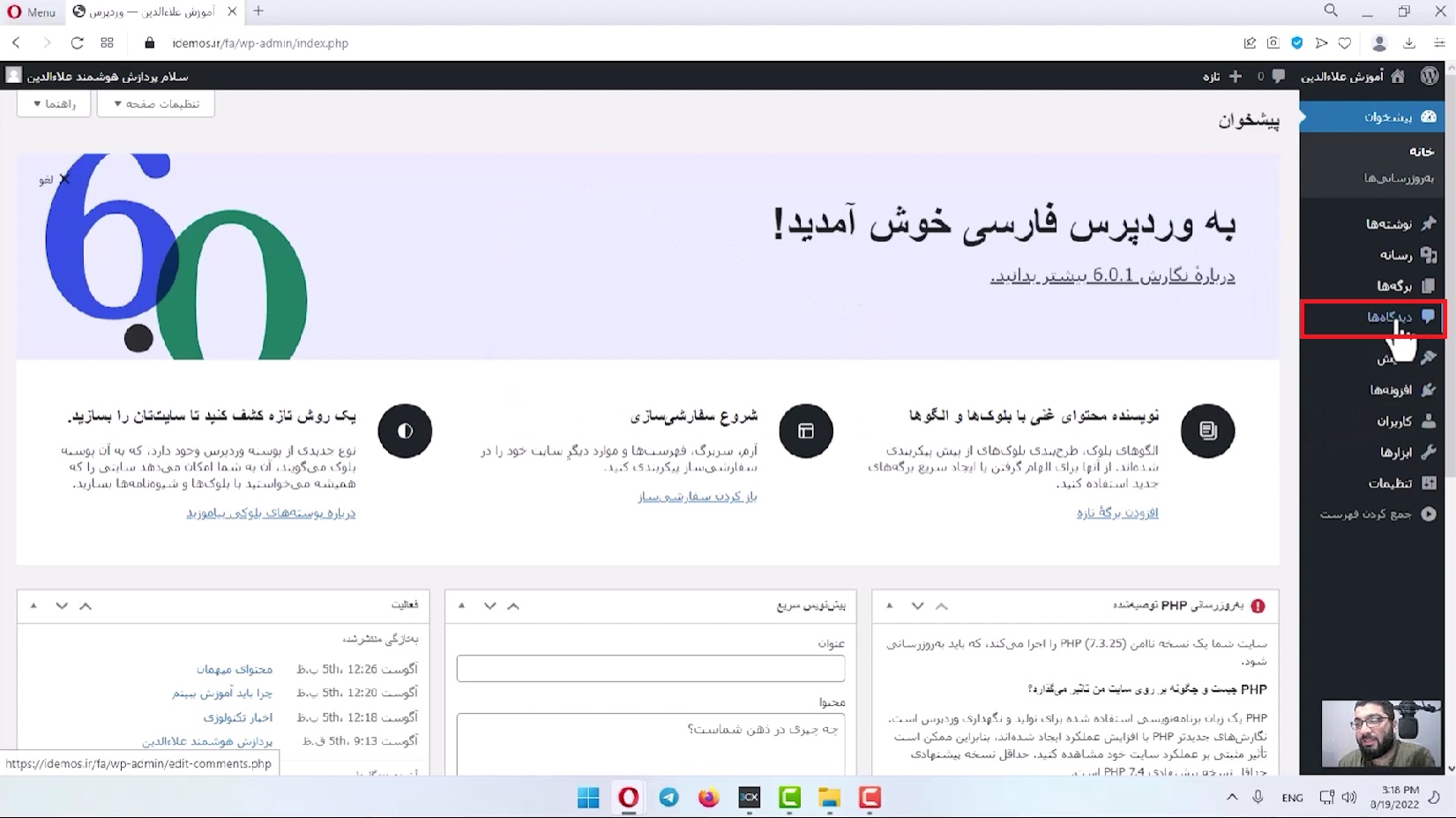Open Telegram from the taskbar

669,798
